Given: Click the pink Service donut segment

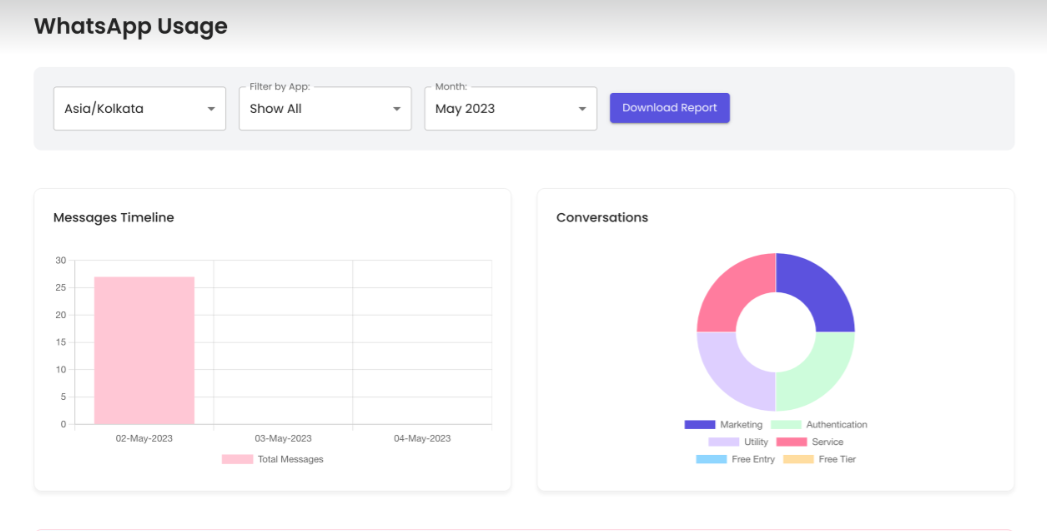Looking at the screenshot, I should pyautogui.click(x=732, y=289).
